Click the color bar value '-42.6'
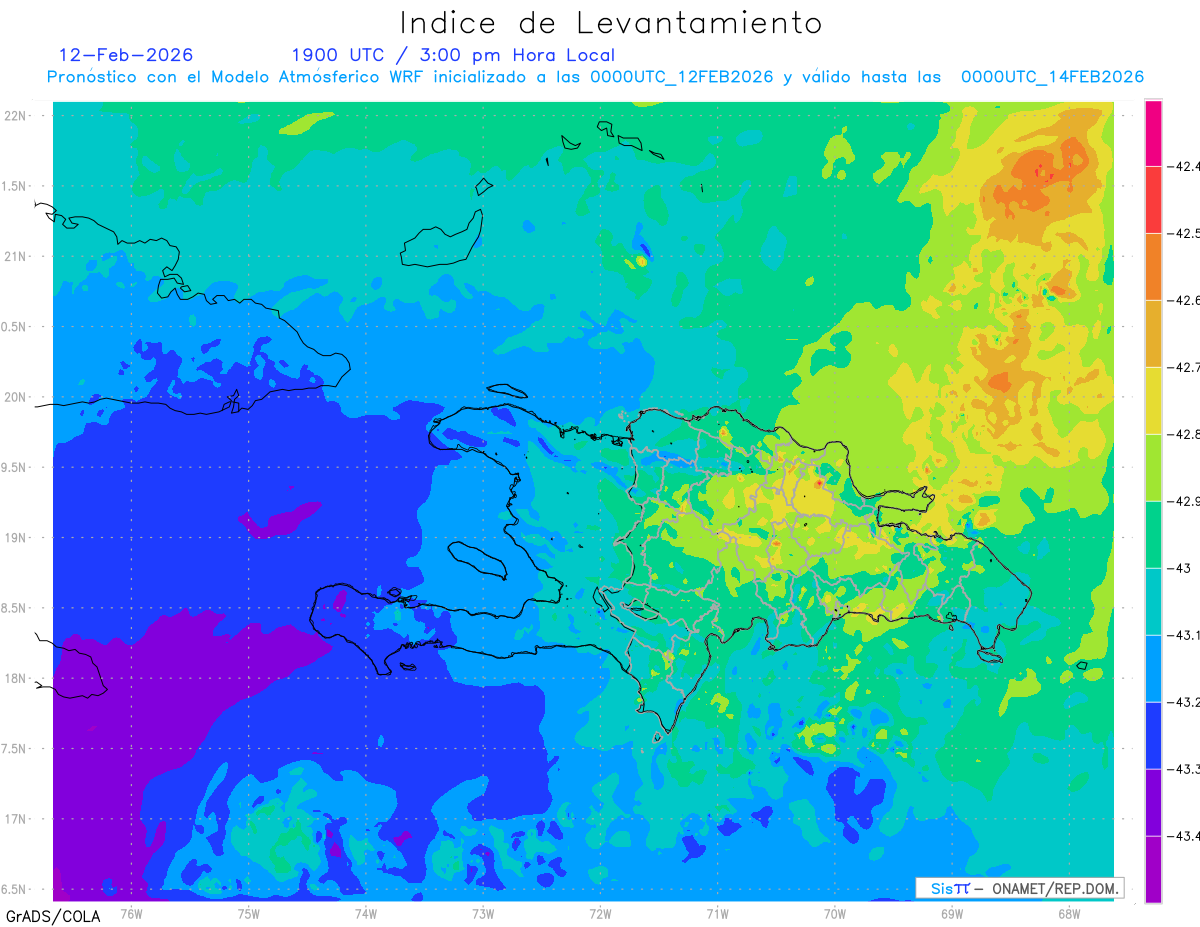Image resolution: width=1200 pixels, height=927 pixels. point(1182,300)
